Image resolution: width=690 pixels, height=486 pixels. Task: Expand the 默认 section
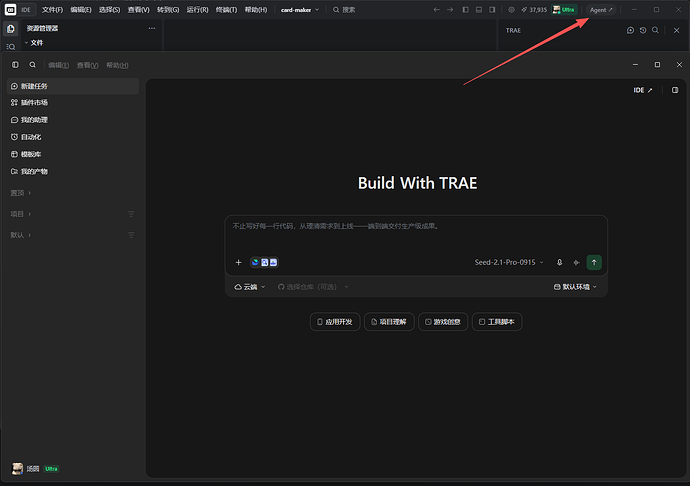[x=21, y=235]
